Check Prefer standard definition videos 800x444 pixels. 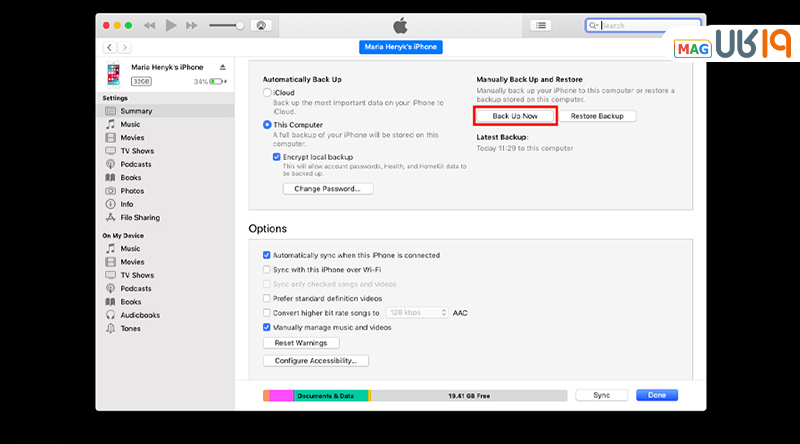coord(266,298)
